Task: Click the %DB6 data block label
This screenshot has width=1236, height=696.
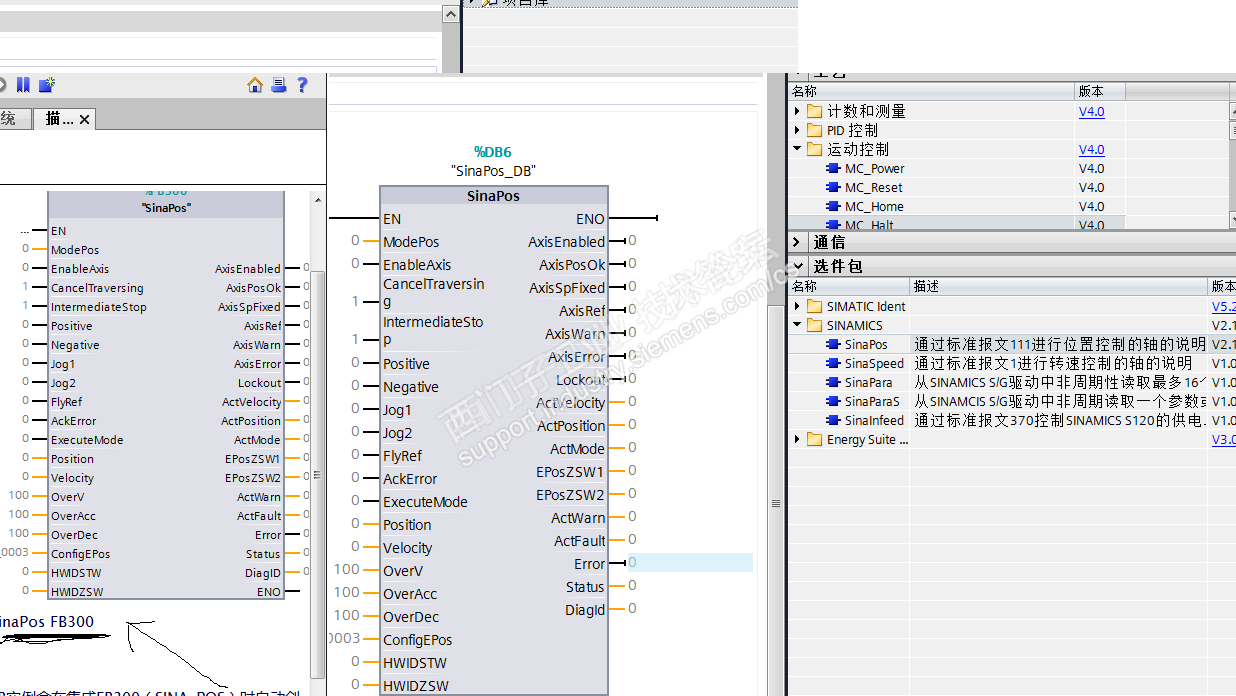Action: pyautogui.click(x=492, y=152)
